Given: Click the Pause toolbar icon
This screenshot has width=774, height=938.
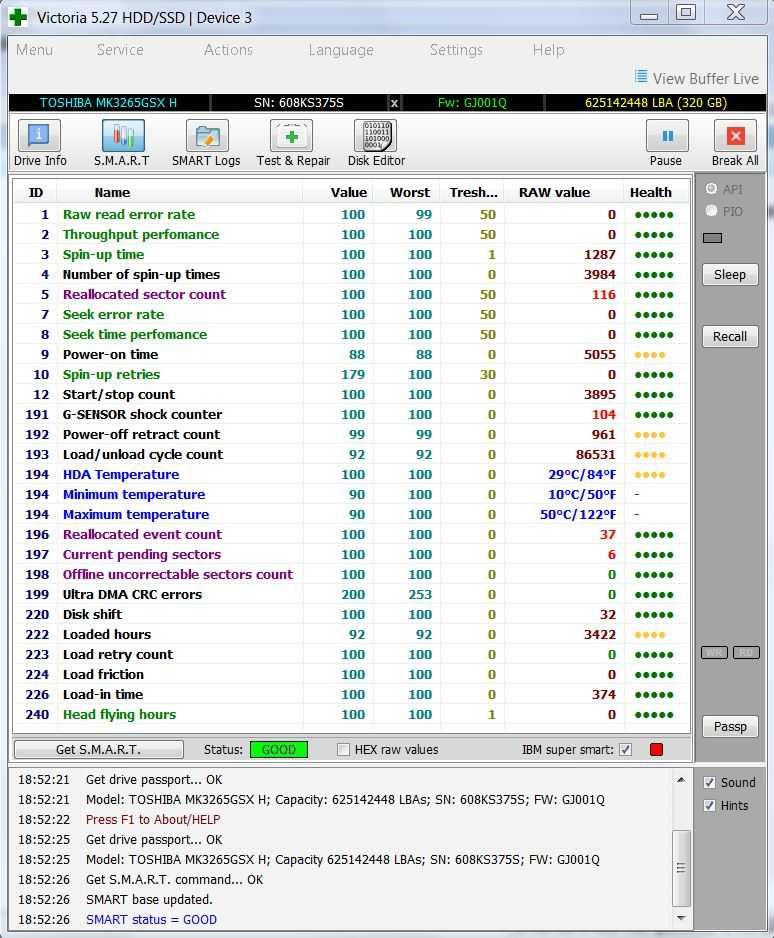Looking at the screenshot, I should coord(667,136).
